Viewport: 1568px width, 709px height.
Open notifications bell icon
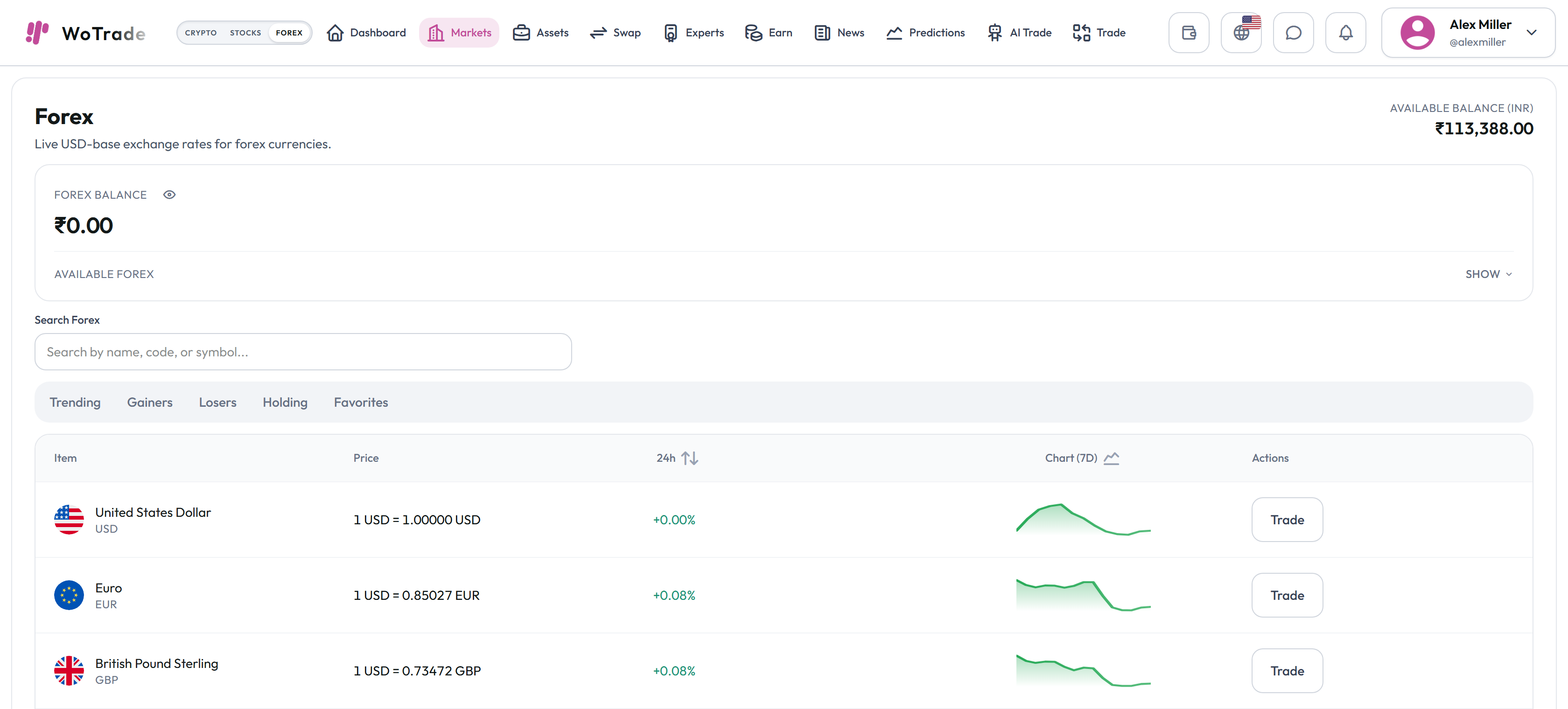click(x=1345, y=33)
